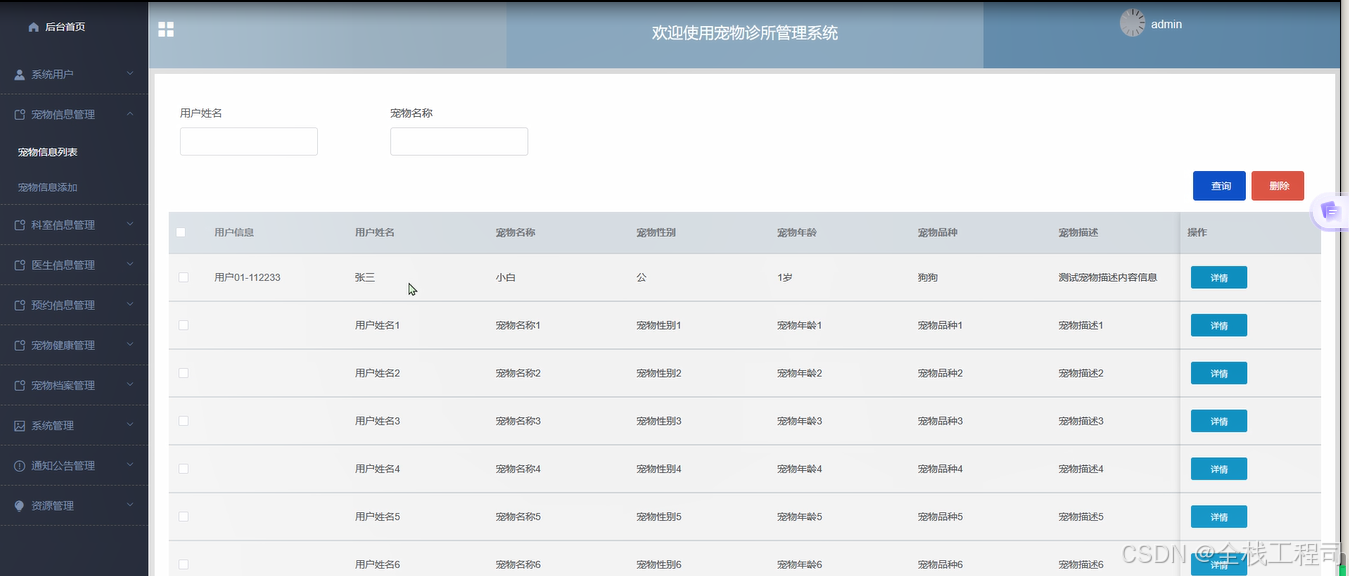Click the 宠物健康管理 sidebar icon
This screenshot has width=1349, height=576.
click(x=20, y=345)
